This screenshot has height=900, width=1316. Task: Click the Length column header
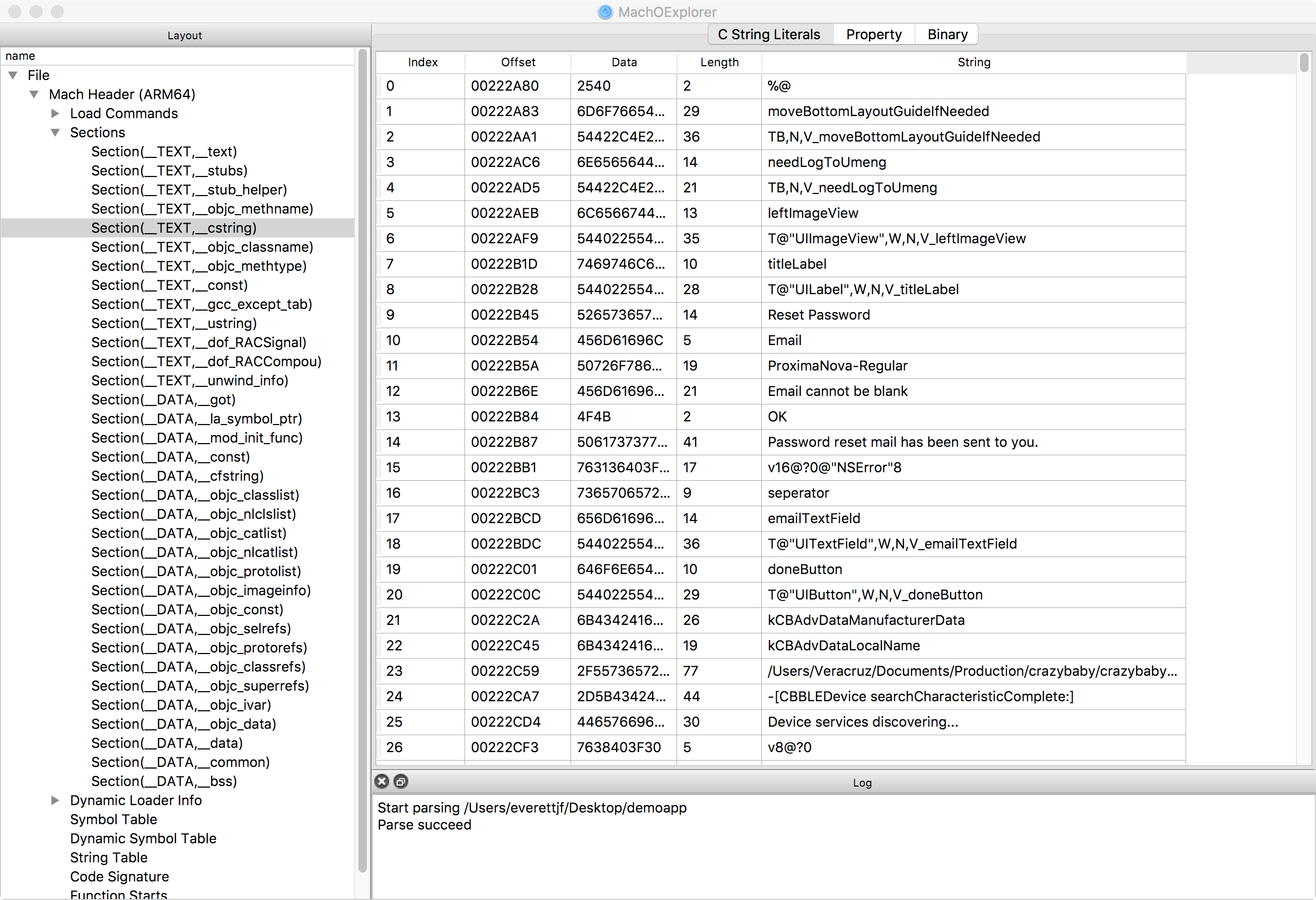(x=718, y=62)
